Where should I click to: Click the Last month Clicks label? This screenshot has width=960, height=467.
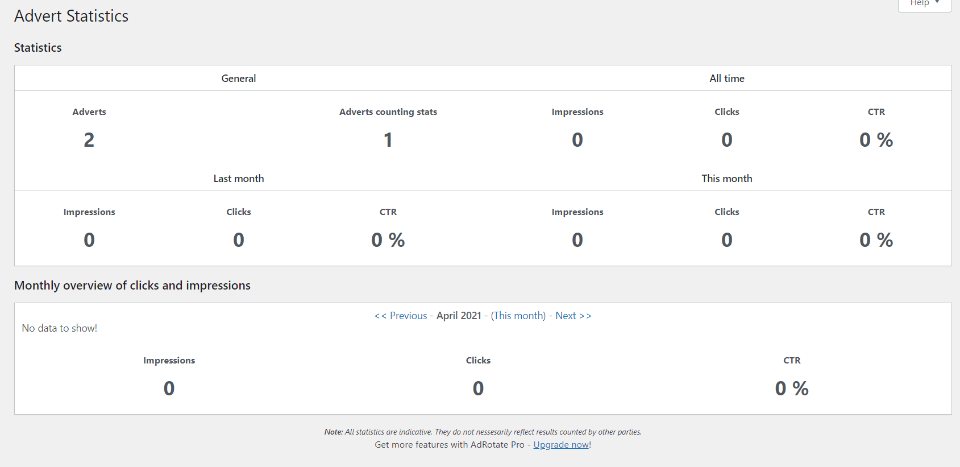(238, 212)
